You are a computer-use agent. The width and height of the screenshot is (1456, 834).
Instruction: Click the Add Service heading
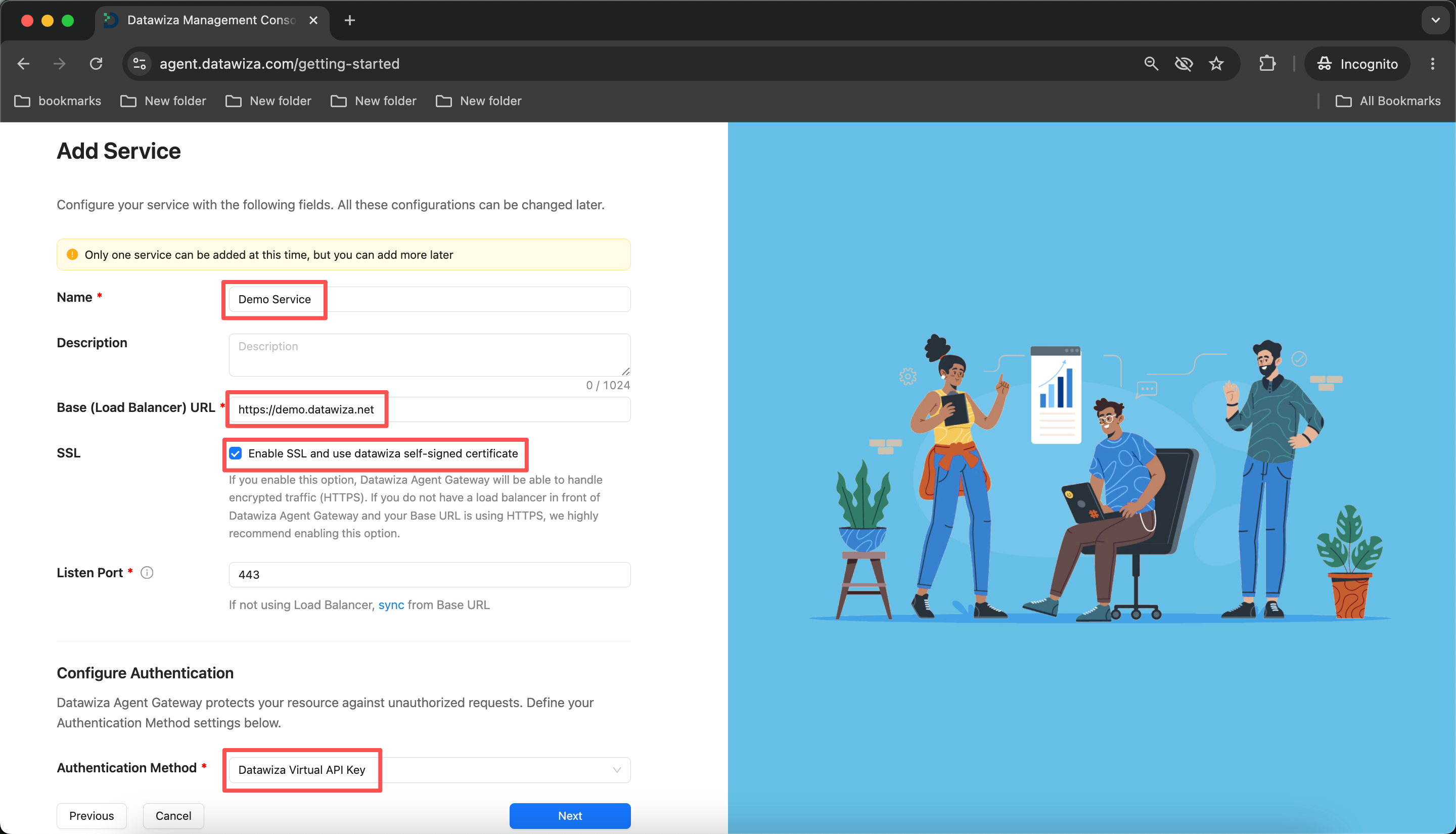tap(119, 151)
